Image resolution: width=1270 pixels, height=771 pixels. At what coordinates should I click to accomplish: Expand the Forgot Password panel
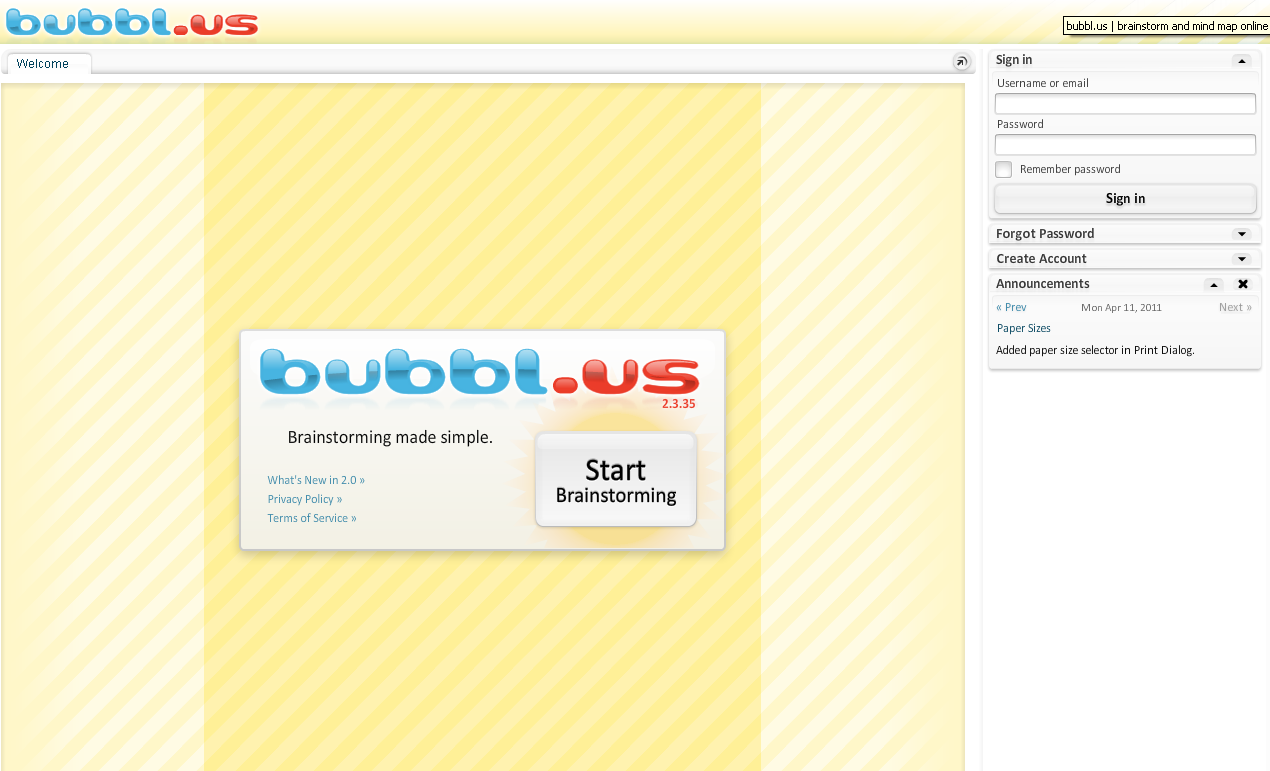click(x=1242, y=234)
